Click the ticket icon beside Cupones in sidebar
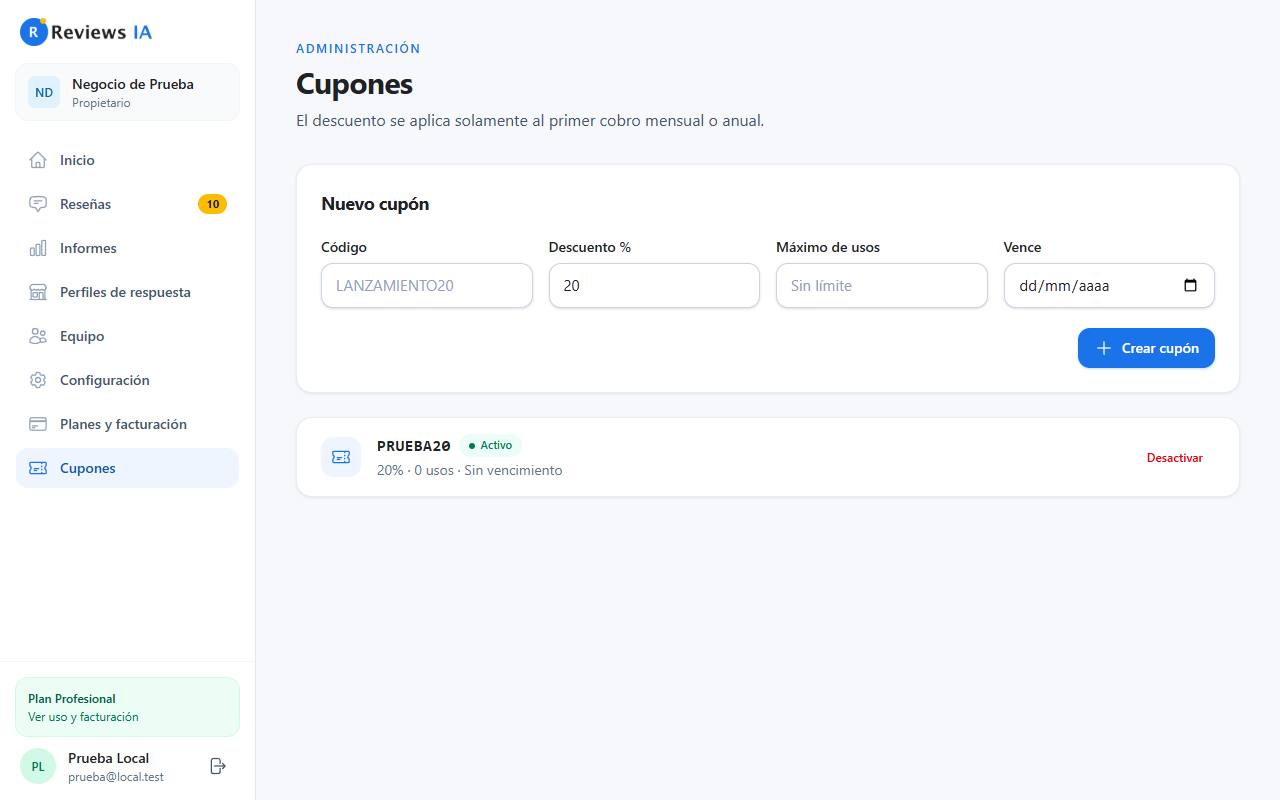Image resolution: width=1280 pixels, height=800 pixels. 38,468
